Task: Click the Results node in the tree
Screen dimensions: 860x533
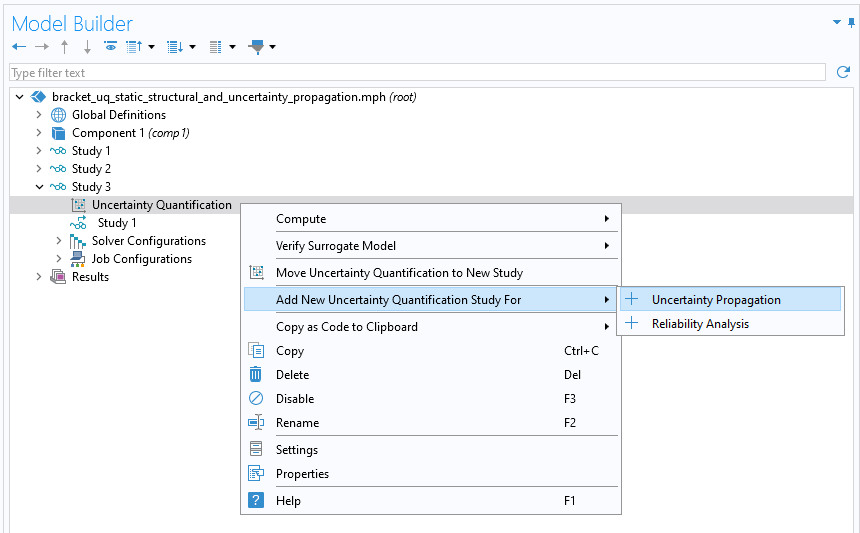Action: (x=90, y=277)
